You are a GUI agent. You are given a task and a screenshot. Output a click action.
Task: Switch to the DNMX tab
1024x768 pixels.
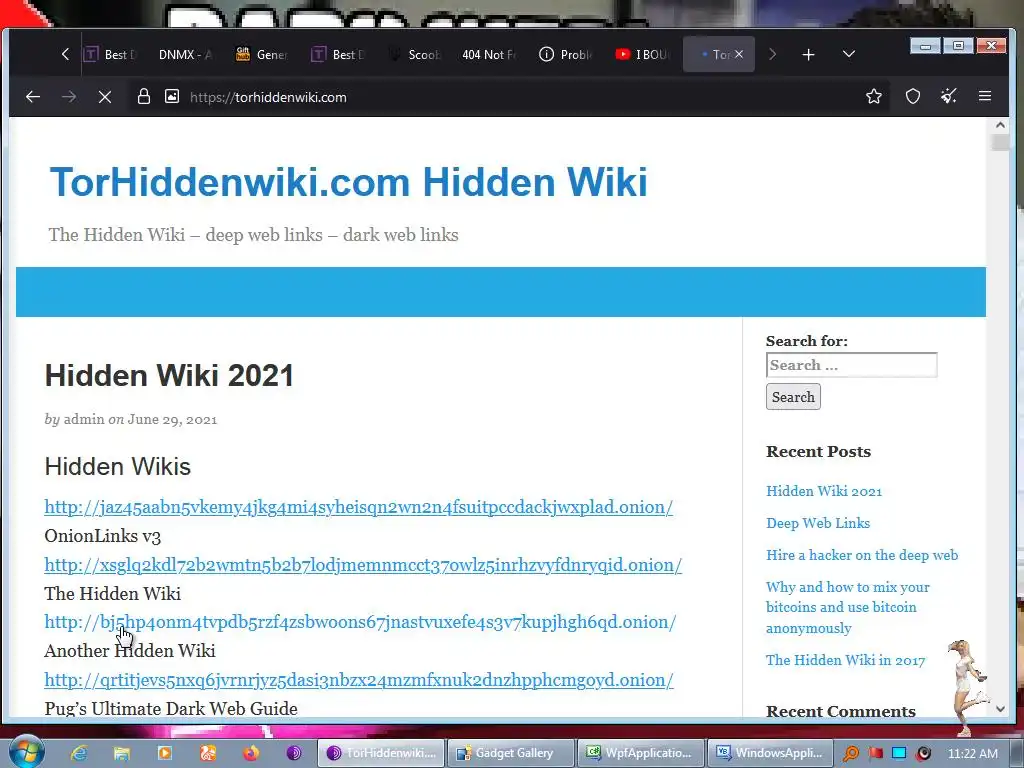pyautogui.click(x=185, y=54)
